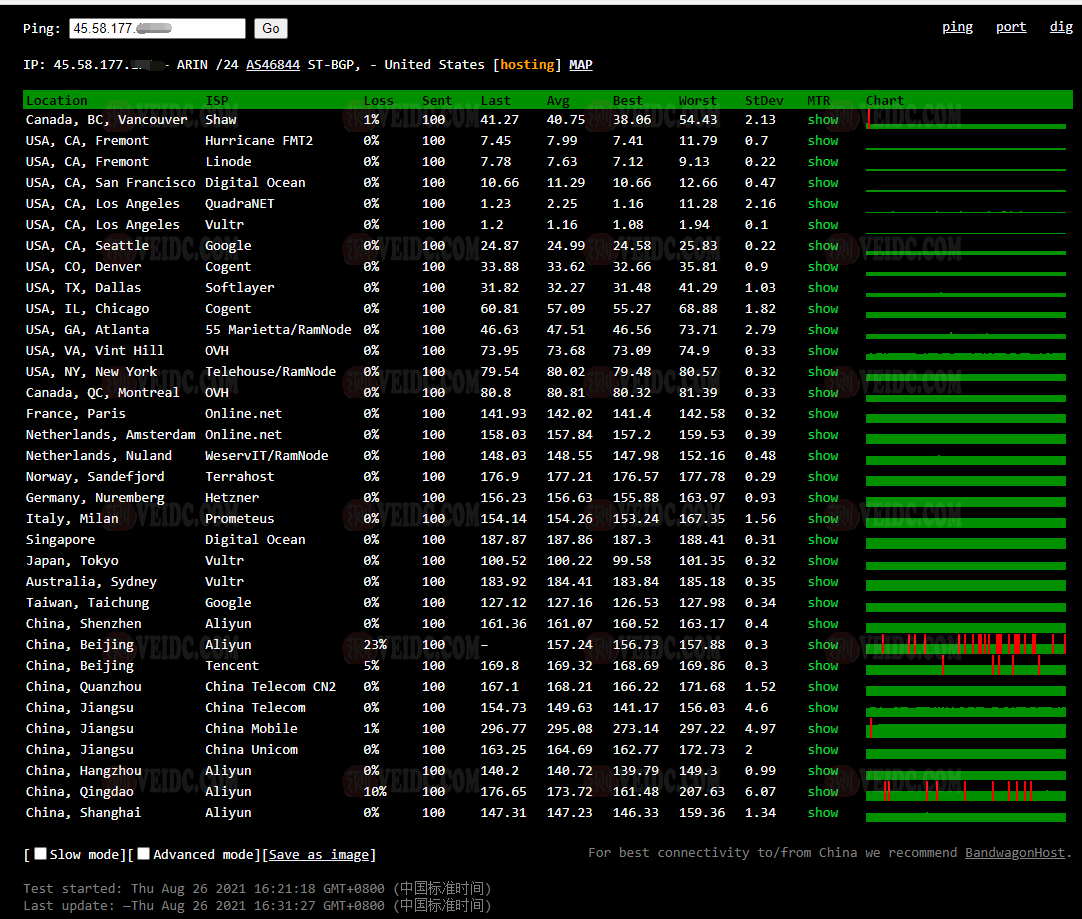Enable the Slow mode checkbox
The image size is (1082, 919).
pyautogui.click(x=41, y=854)
